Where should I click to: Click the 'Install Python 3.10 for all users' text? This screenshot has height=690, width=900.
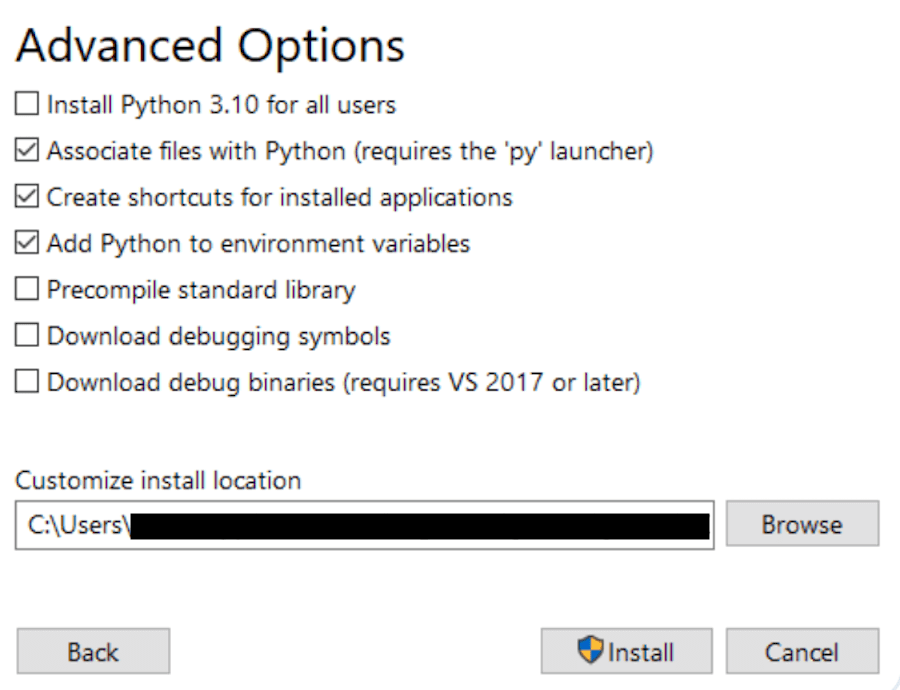pos(221,104)
